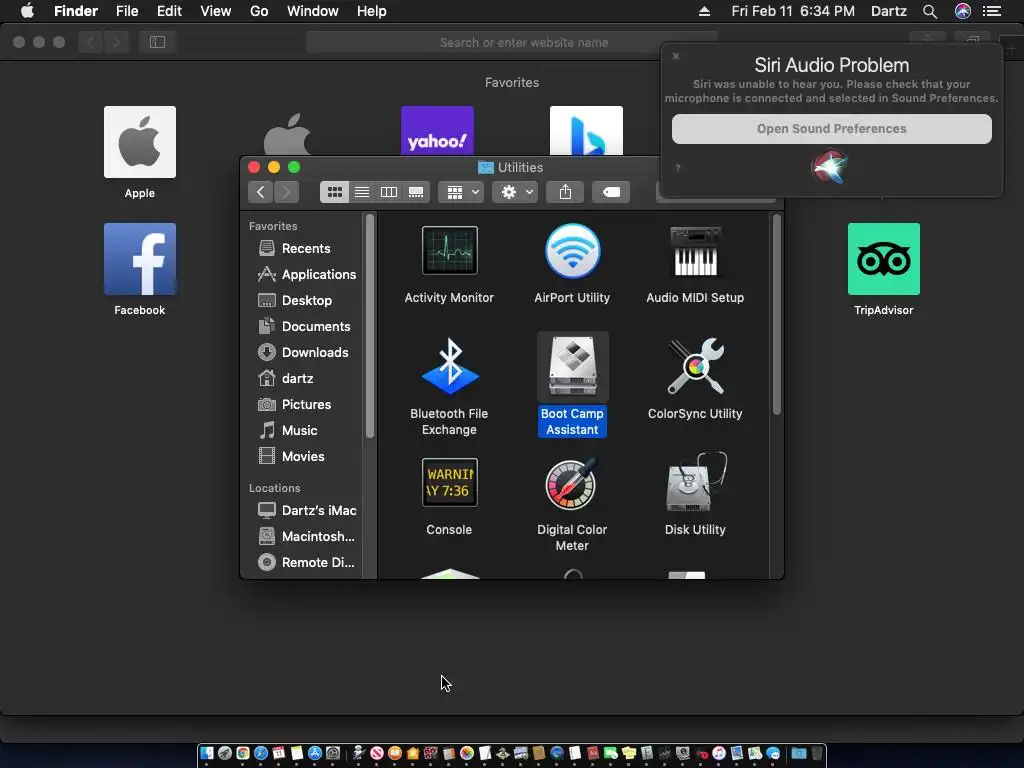Select Boot Camp Assistant icon
This screenshot has height=768, width=1024.
[572, 366]
